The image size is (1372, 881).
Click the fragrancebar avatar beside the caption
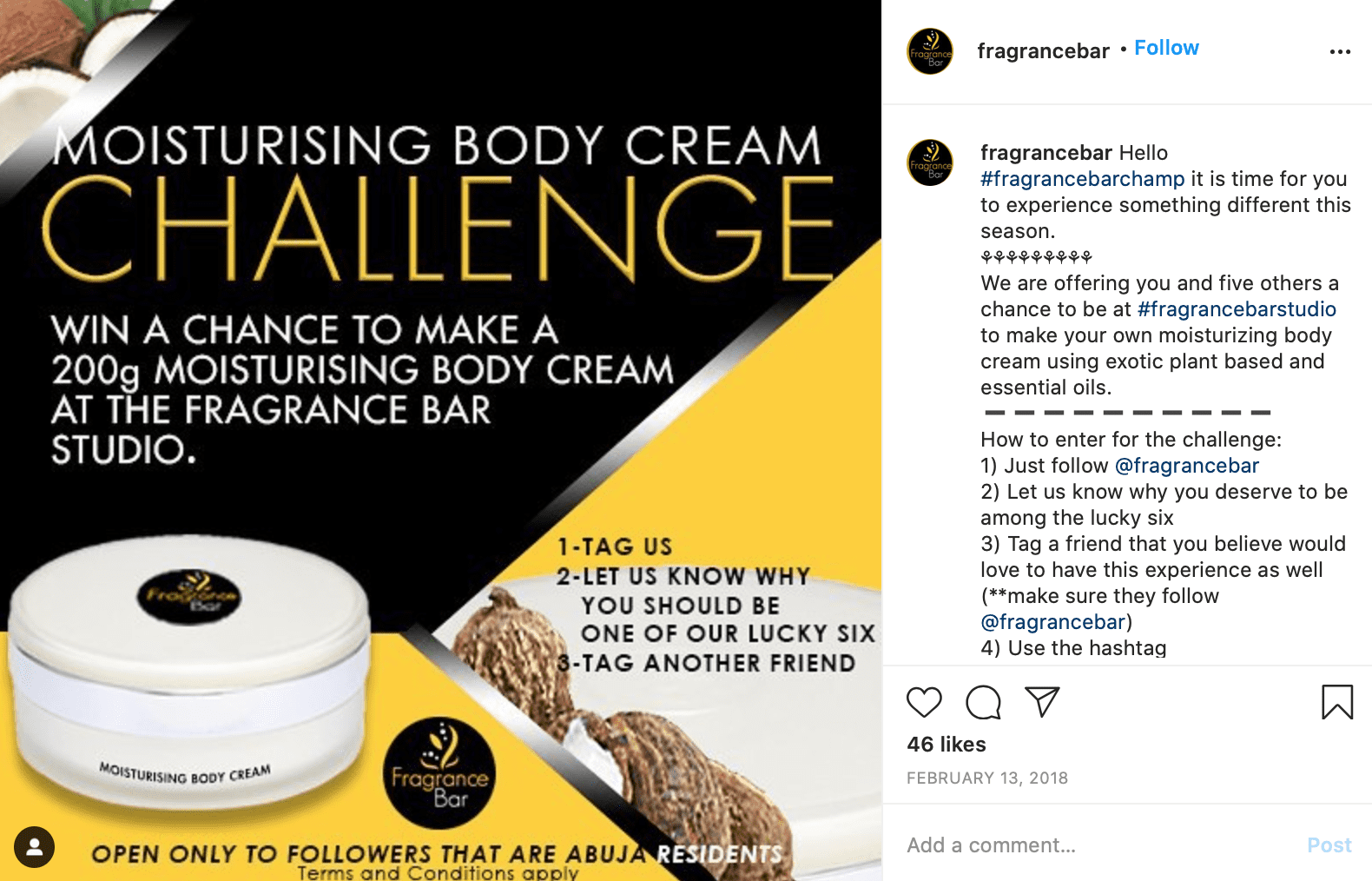(x=930, y=162)
